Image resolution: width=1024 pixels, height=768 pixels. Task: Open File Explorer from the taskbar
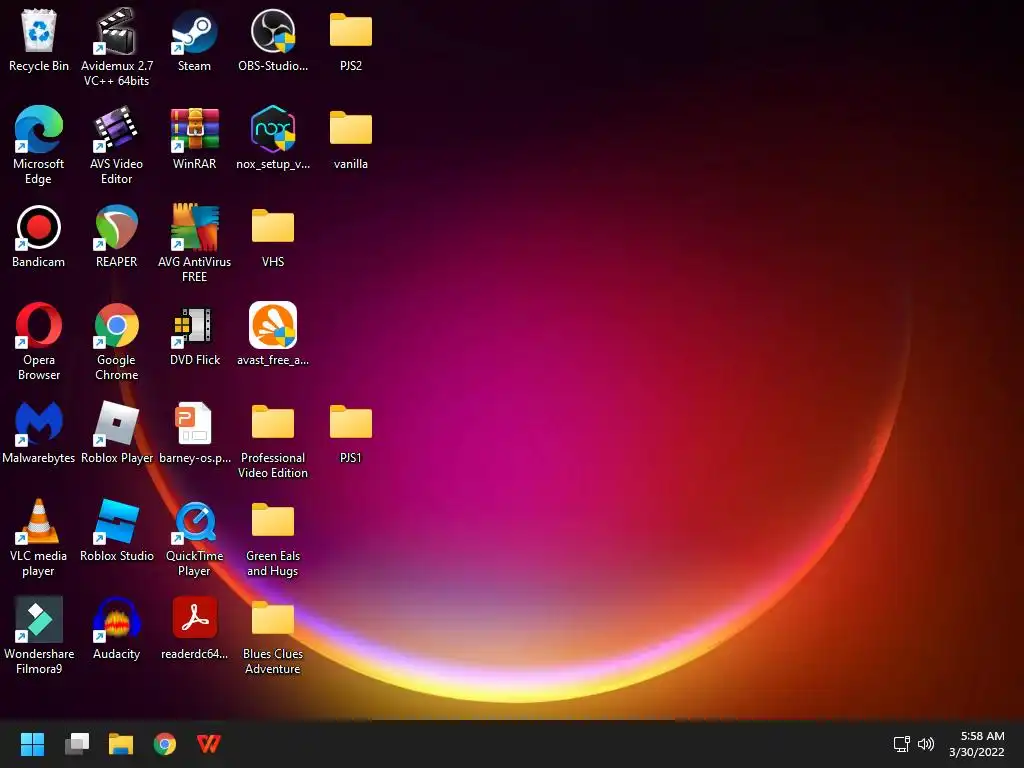pos(121,744)
